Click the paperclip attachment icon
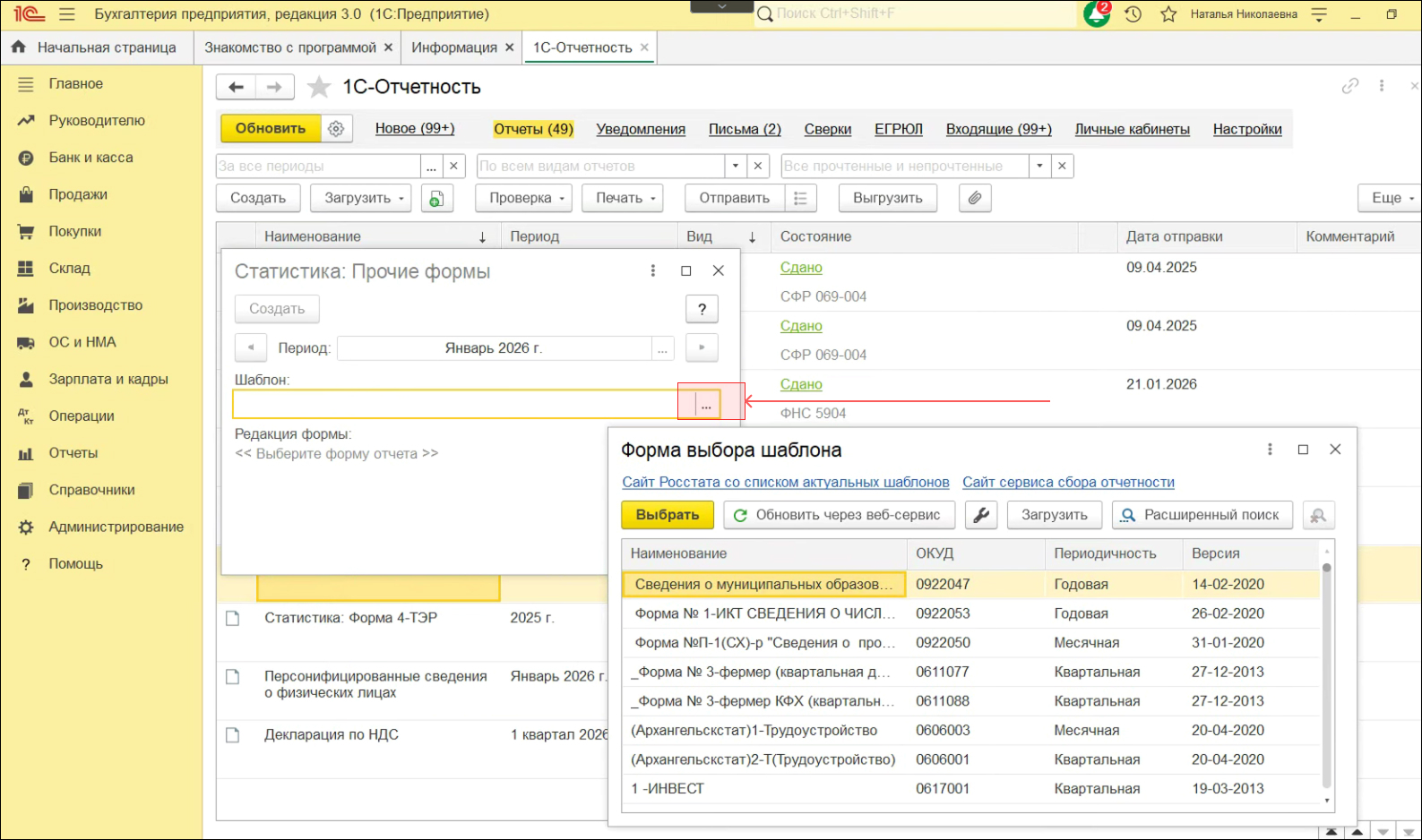This screenshot has height=840, width=1422. pos(975,198)
